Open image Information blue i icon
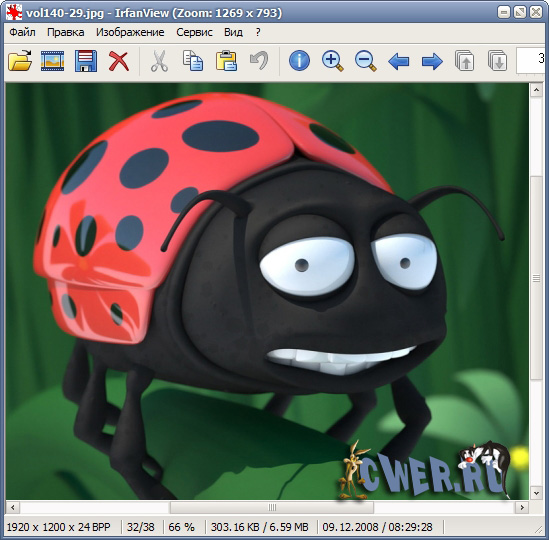The width and height of the screenshot is (549, 540). [x=299, y=61]
